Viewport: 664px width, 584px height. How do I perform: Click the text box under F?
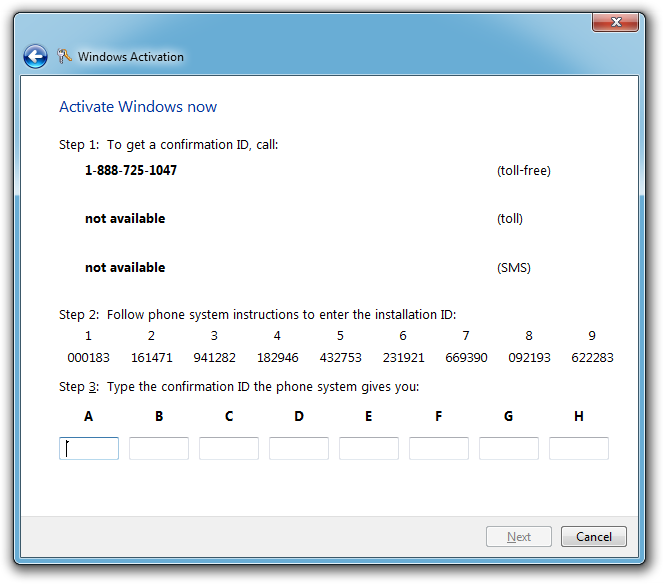[x=439, y=449]
